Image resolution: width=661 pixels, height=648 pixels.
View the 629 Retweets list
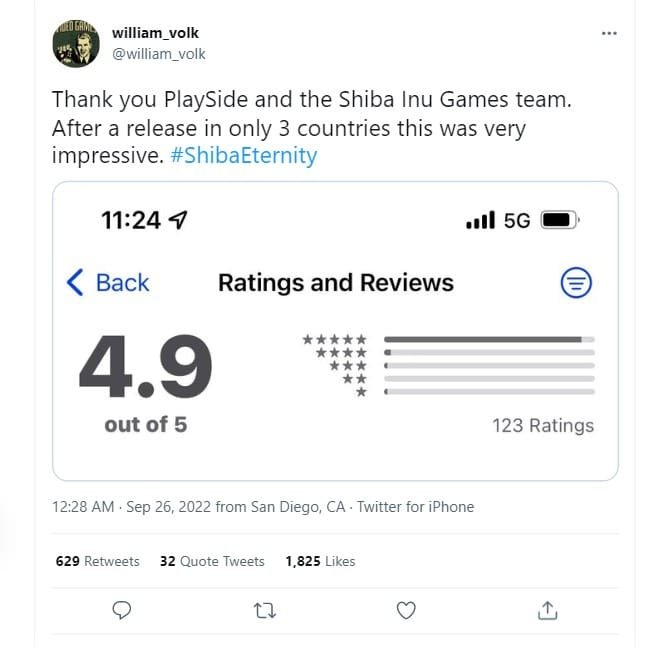point(97,561)
